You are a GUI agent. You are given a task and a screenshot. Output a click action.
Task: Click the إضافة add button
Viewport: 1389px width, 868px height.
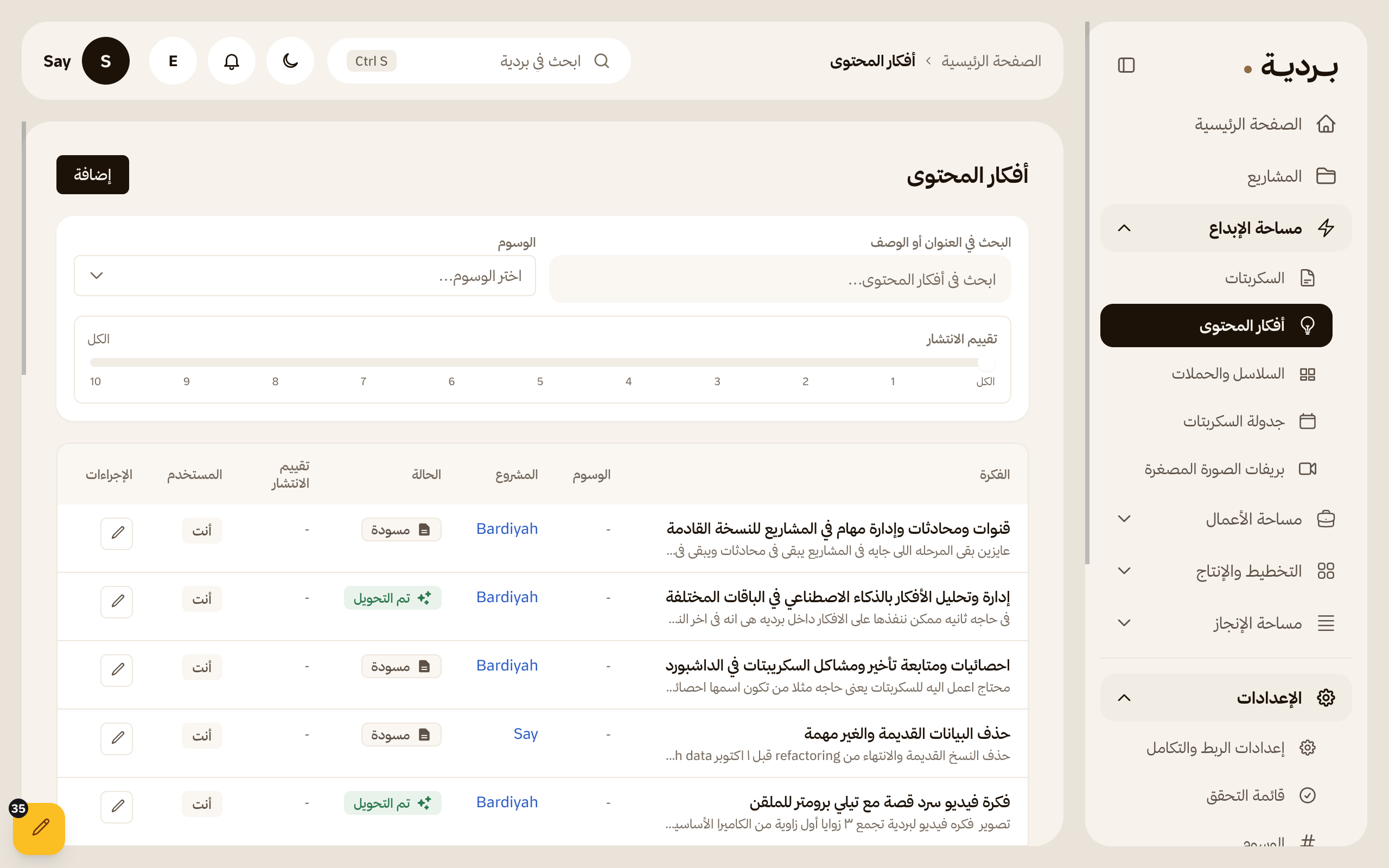92,175
